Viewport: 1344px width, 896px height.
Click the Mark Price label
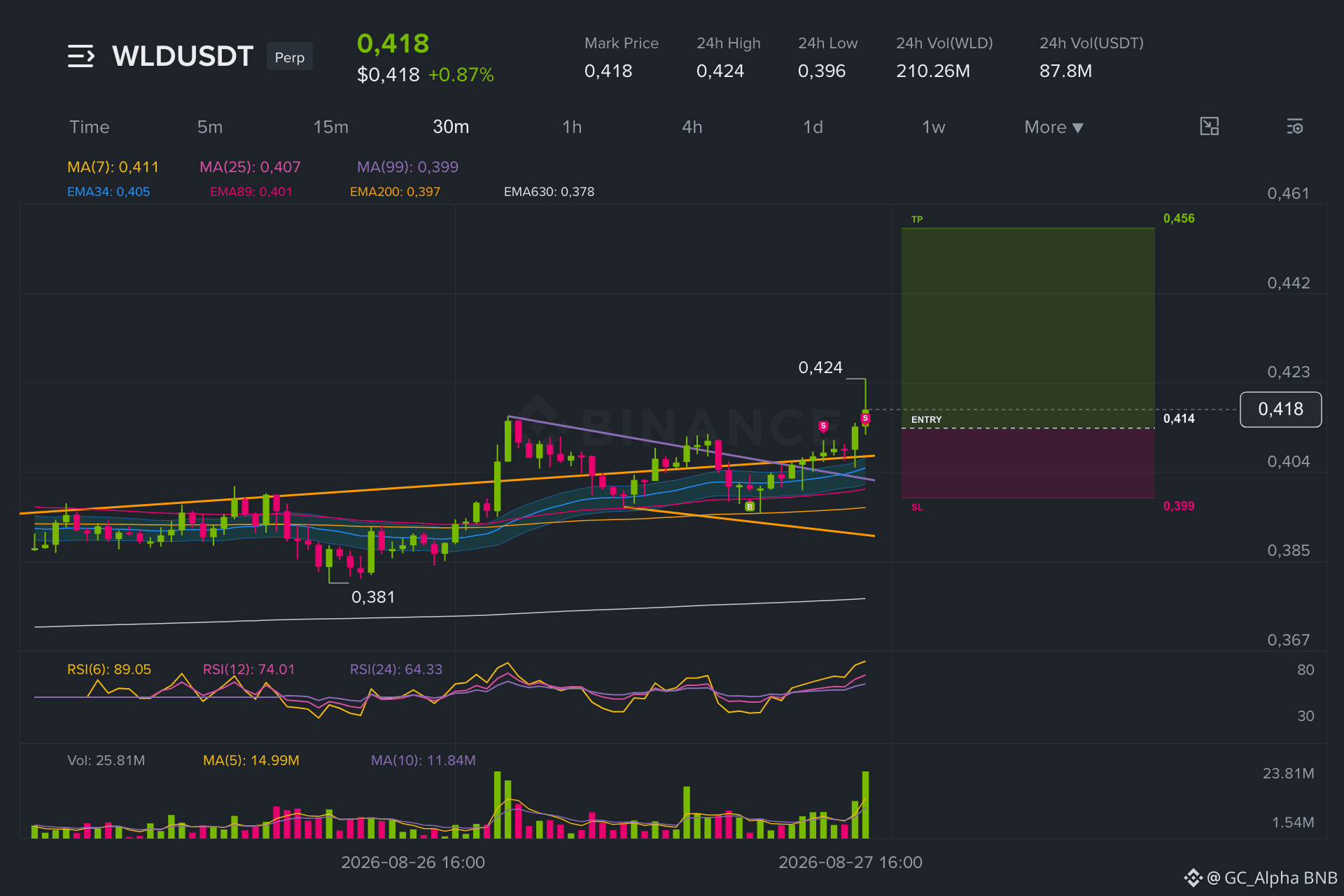click(x=622, y=43)
